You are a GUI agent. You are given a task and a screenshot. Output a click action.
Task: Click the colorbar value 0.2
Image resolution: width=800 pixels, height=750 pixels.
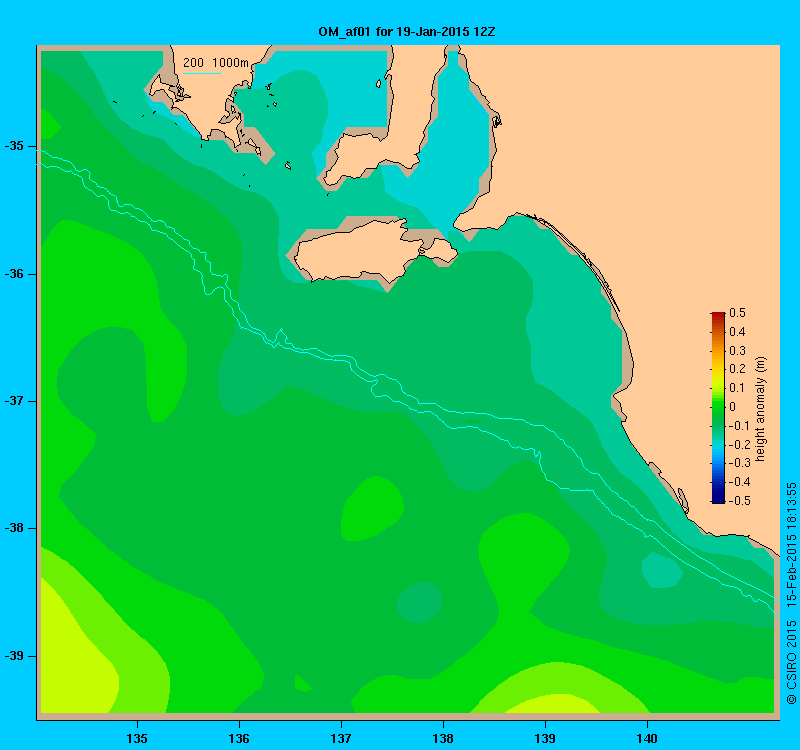738,369
